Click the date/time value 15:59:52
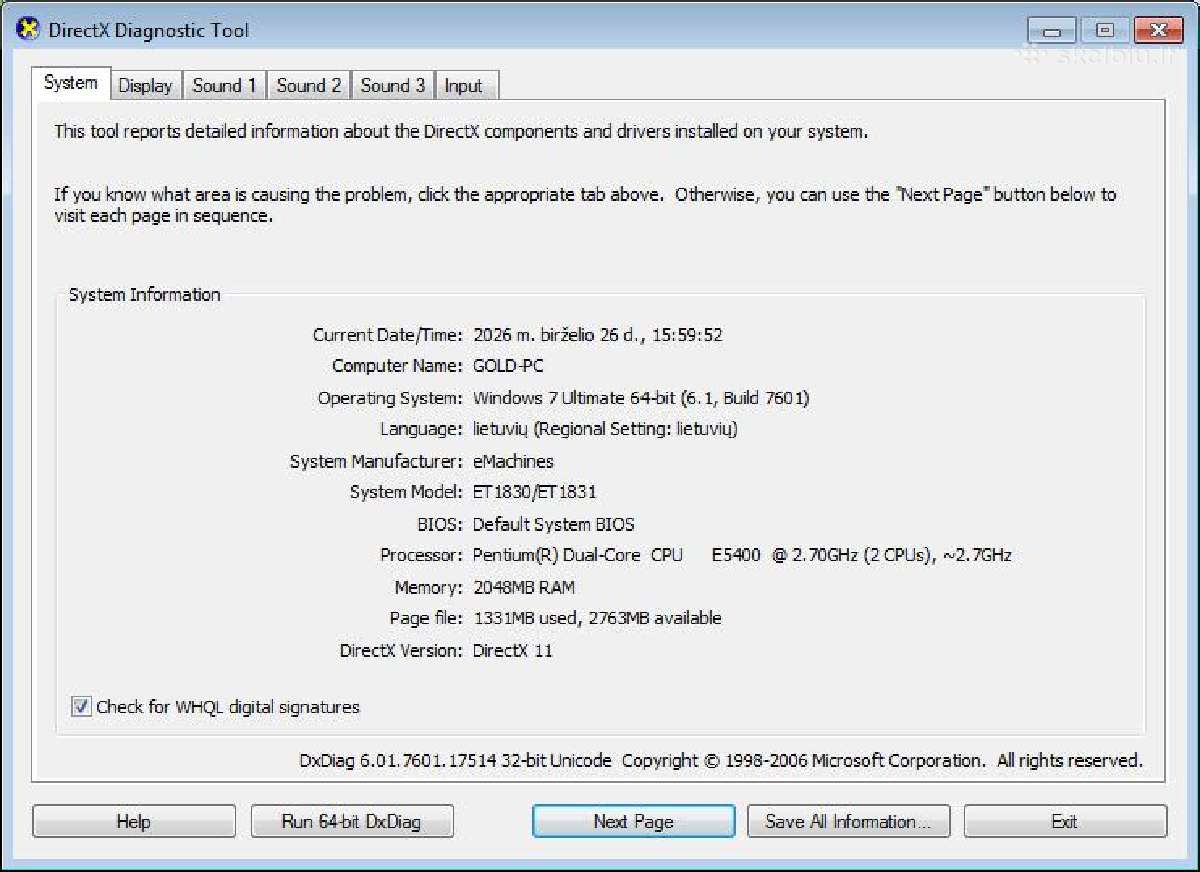Image resolution: width=1200 pixels, height=872 pixels. pyautogui.click(x=598, y=335)
